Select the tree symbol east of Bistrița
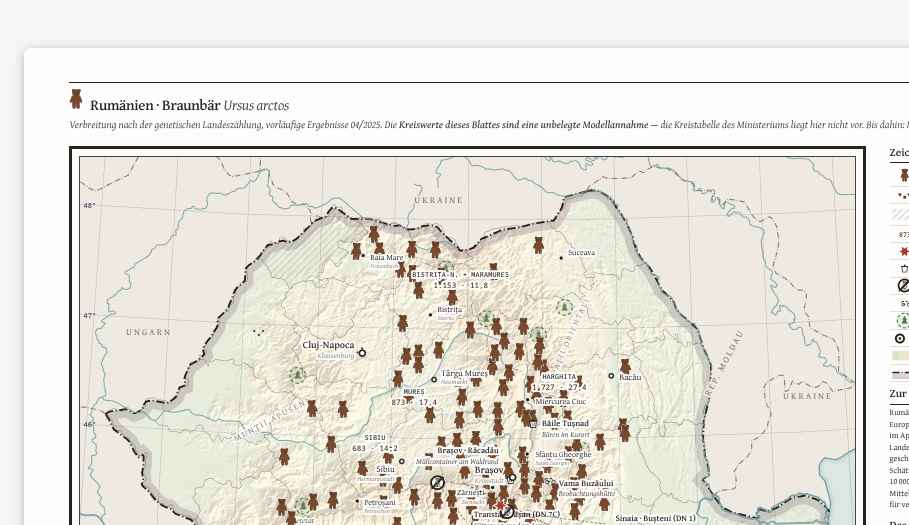The height and width of the screenshot is (525, 909). 486,317
